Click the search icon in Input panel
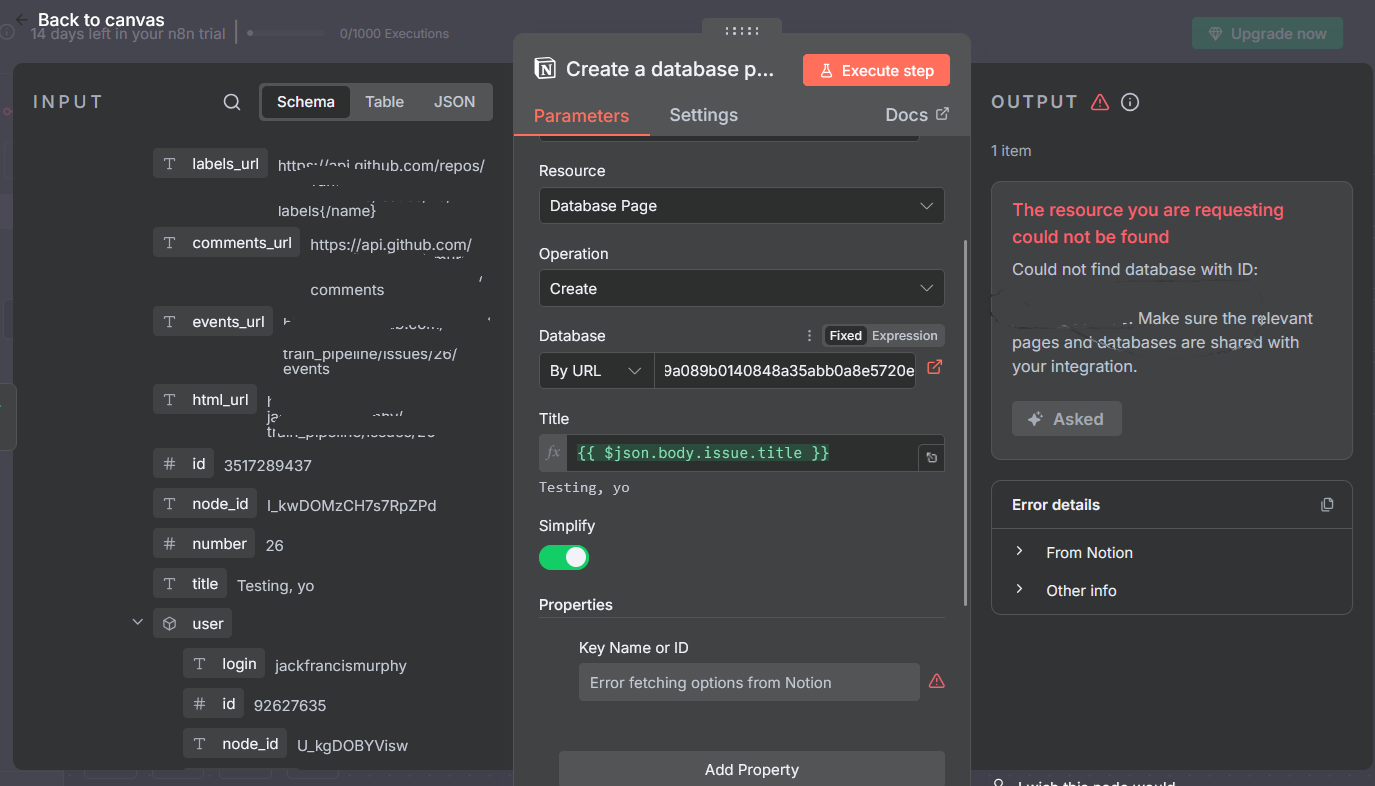 point(231,102)
